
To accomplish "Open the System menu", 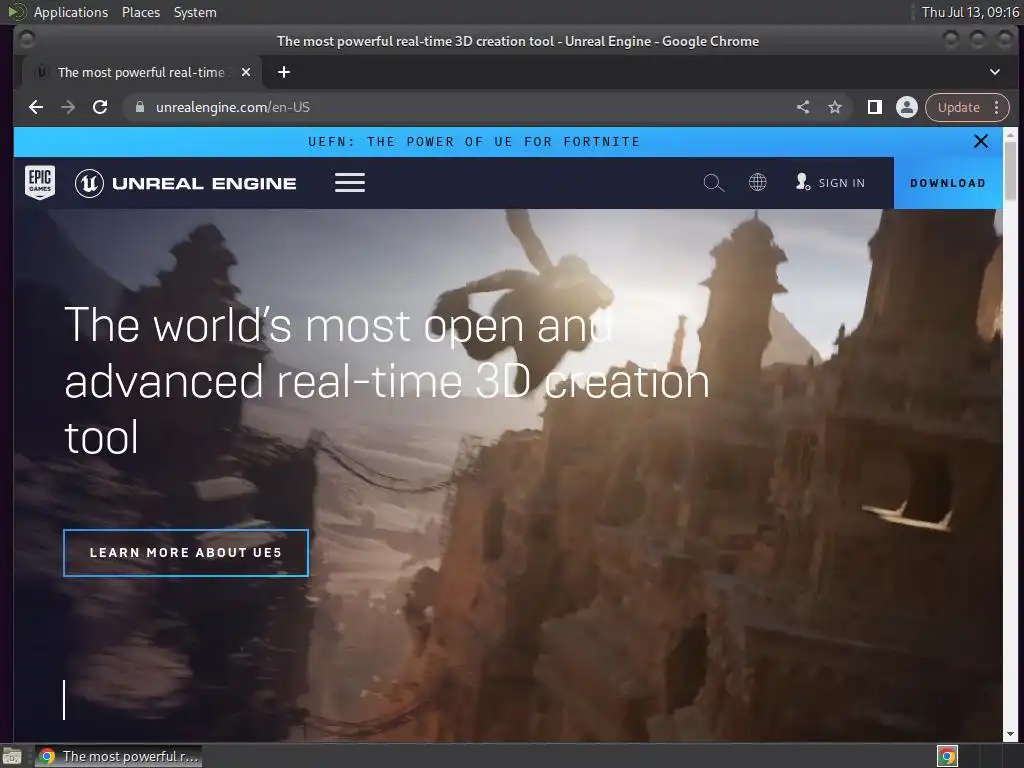I will click(x=195, y=12).
